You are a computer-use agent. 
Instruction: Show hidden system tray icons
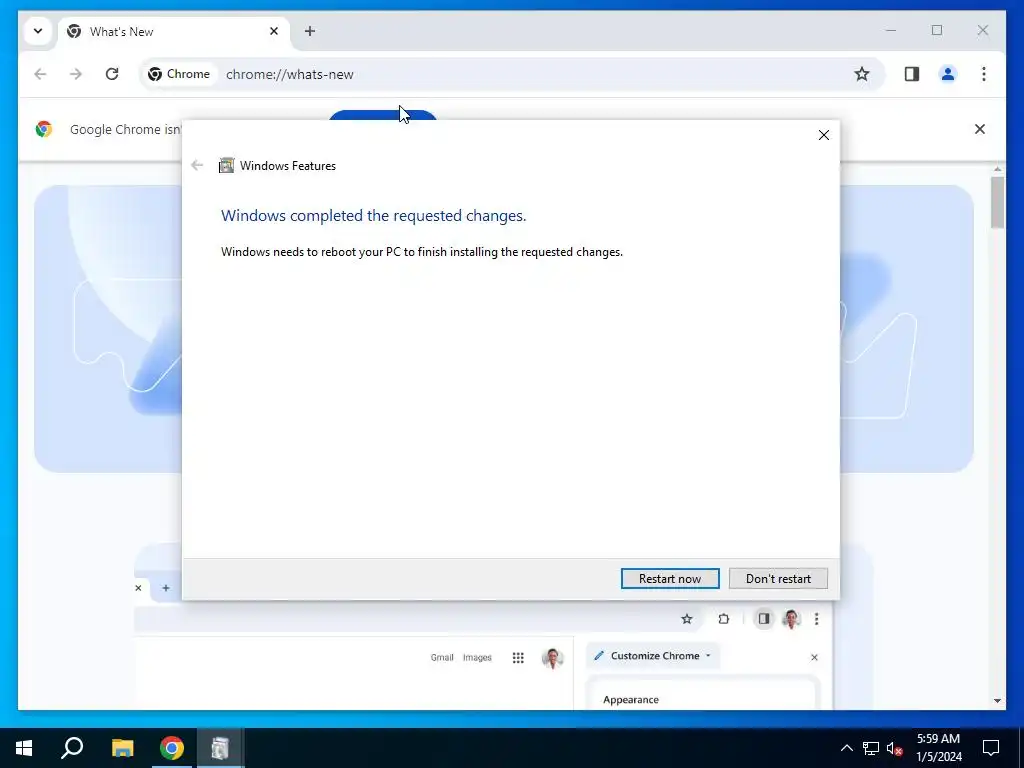click(x=846, y=748)
